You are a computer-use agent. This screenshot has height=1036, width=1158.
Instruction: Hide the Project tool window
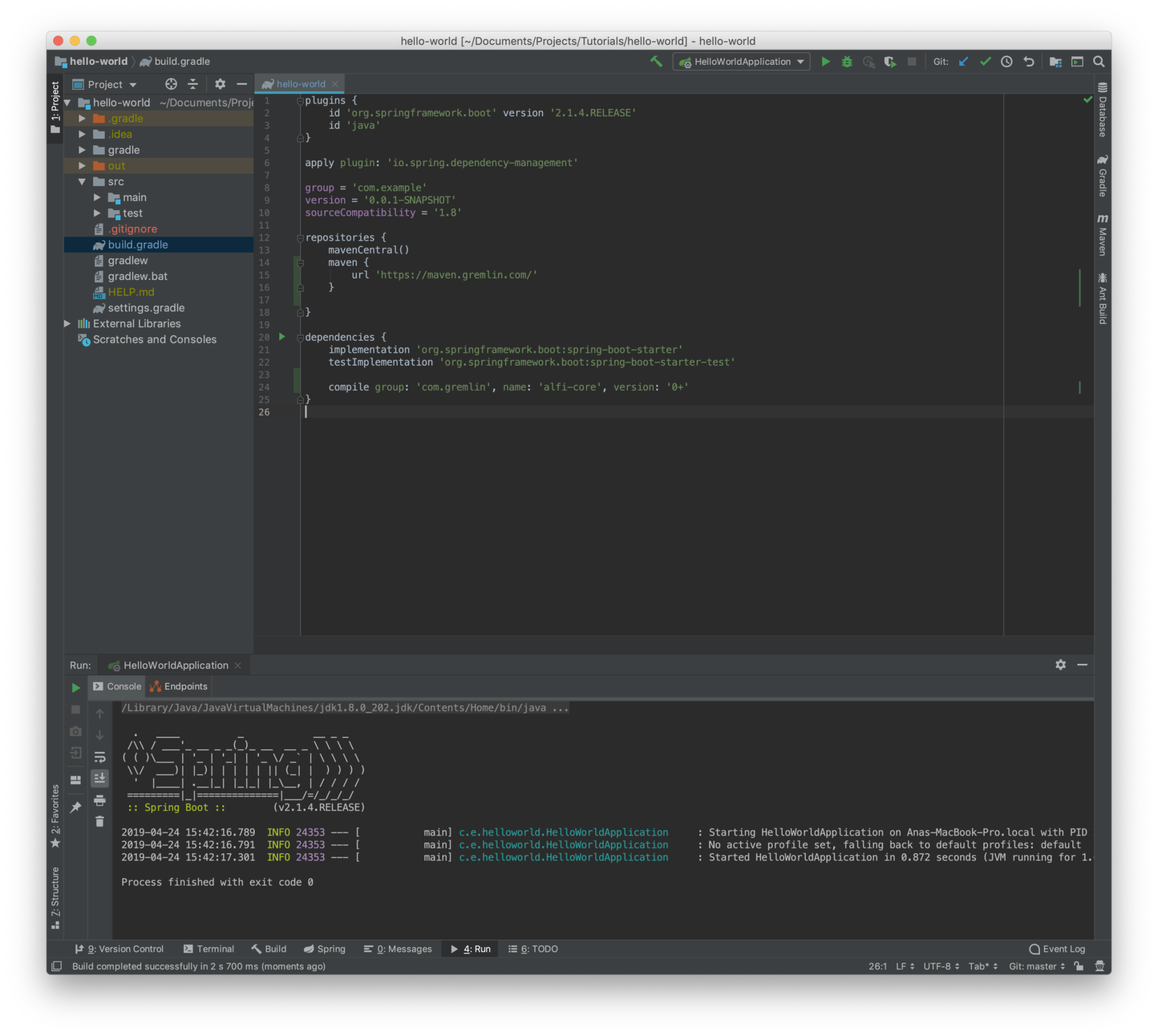point(241,84)
